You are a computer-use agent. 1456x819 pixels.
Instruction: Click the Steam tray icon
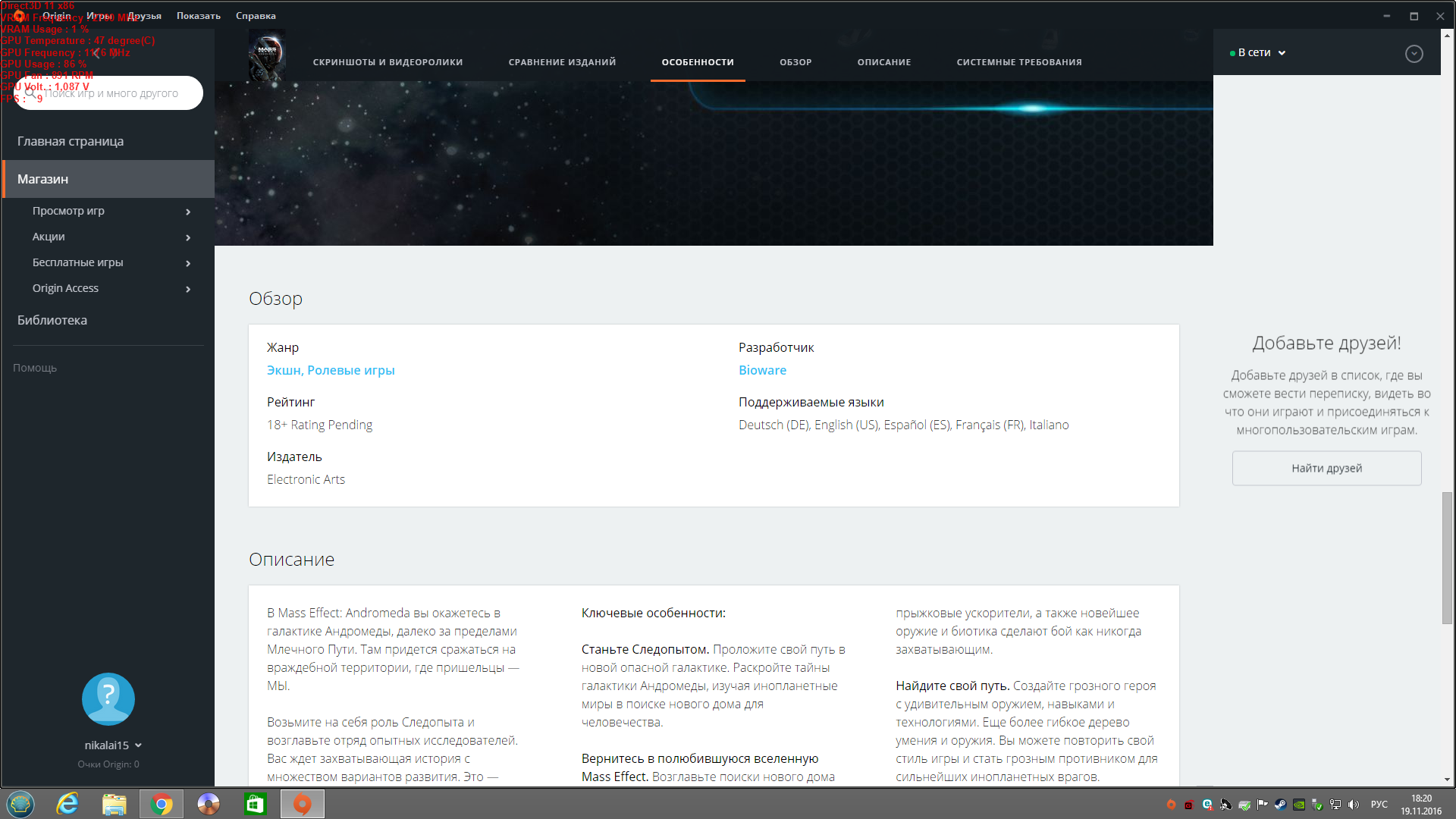1280,805
